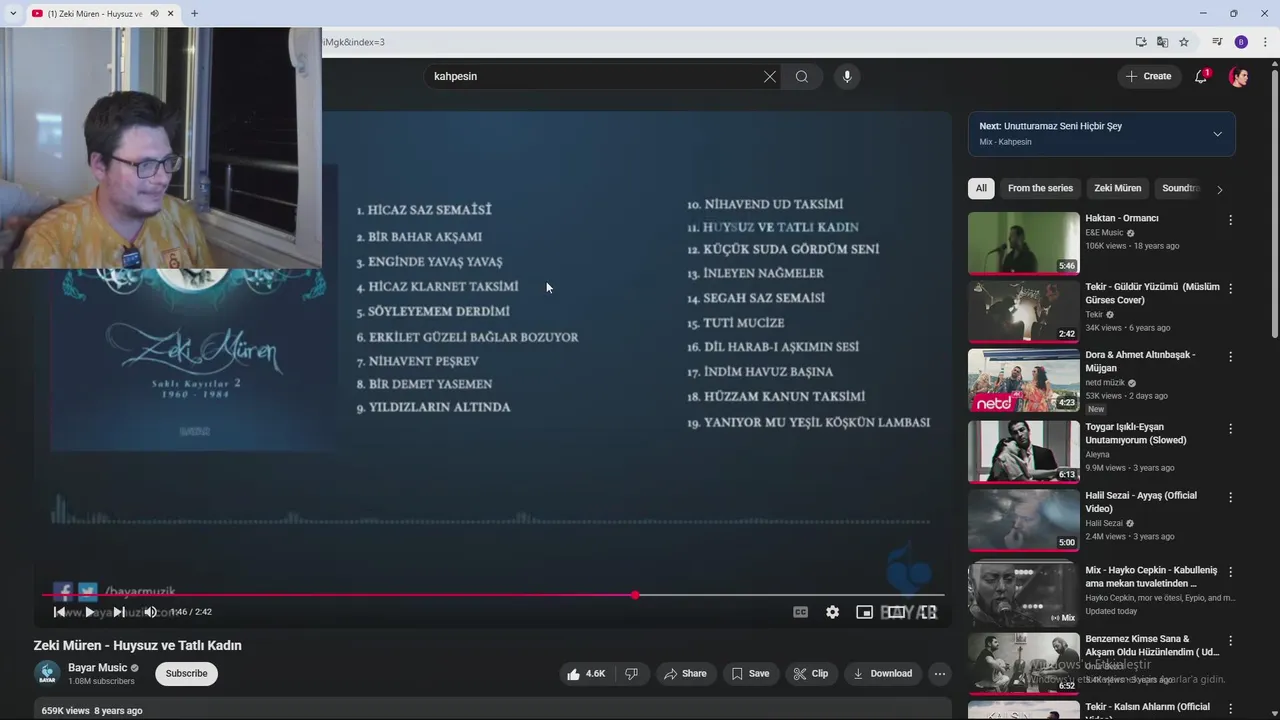1280x720 pixels.
Task: Share this video
Action: 685,674
